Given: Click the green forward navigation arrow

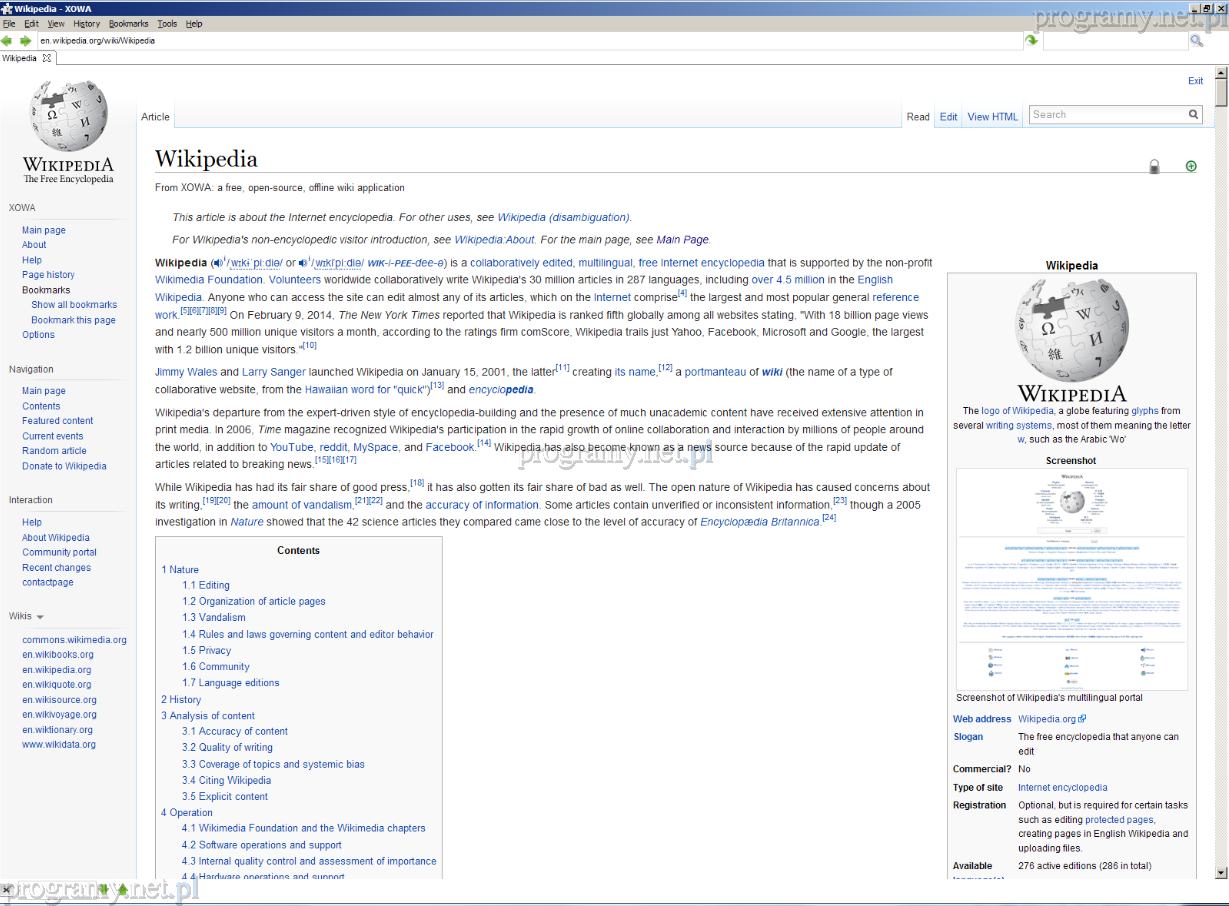Looking at the screenshot, I should [x=25, y=41].
